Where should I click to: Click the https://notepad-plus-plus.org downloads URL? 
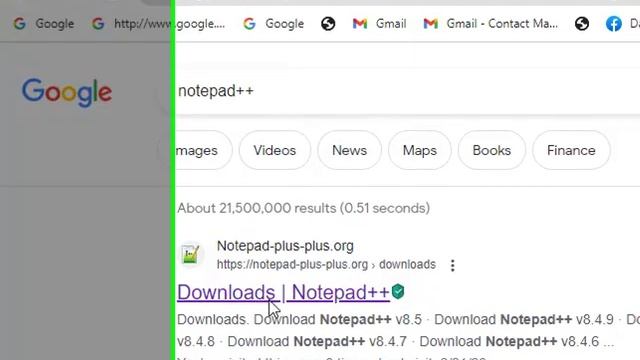[326, 264]
